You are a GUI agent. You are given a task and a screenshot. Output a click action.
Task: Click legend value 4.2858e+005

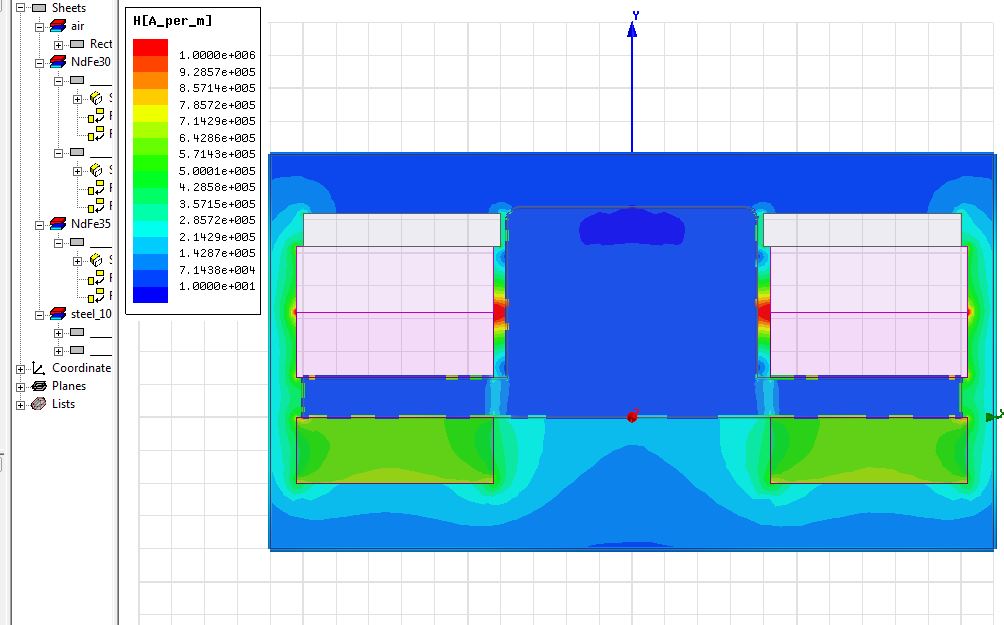(217, 187)
